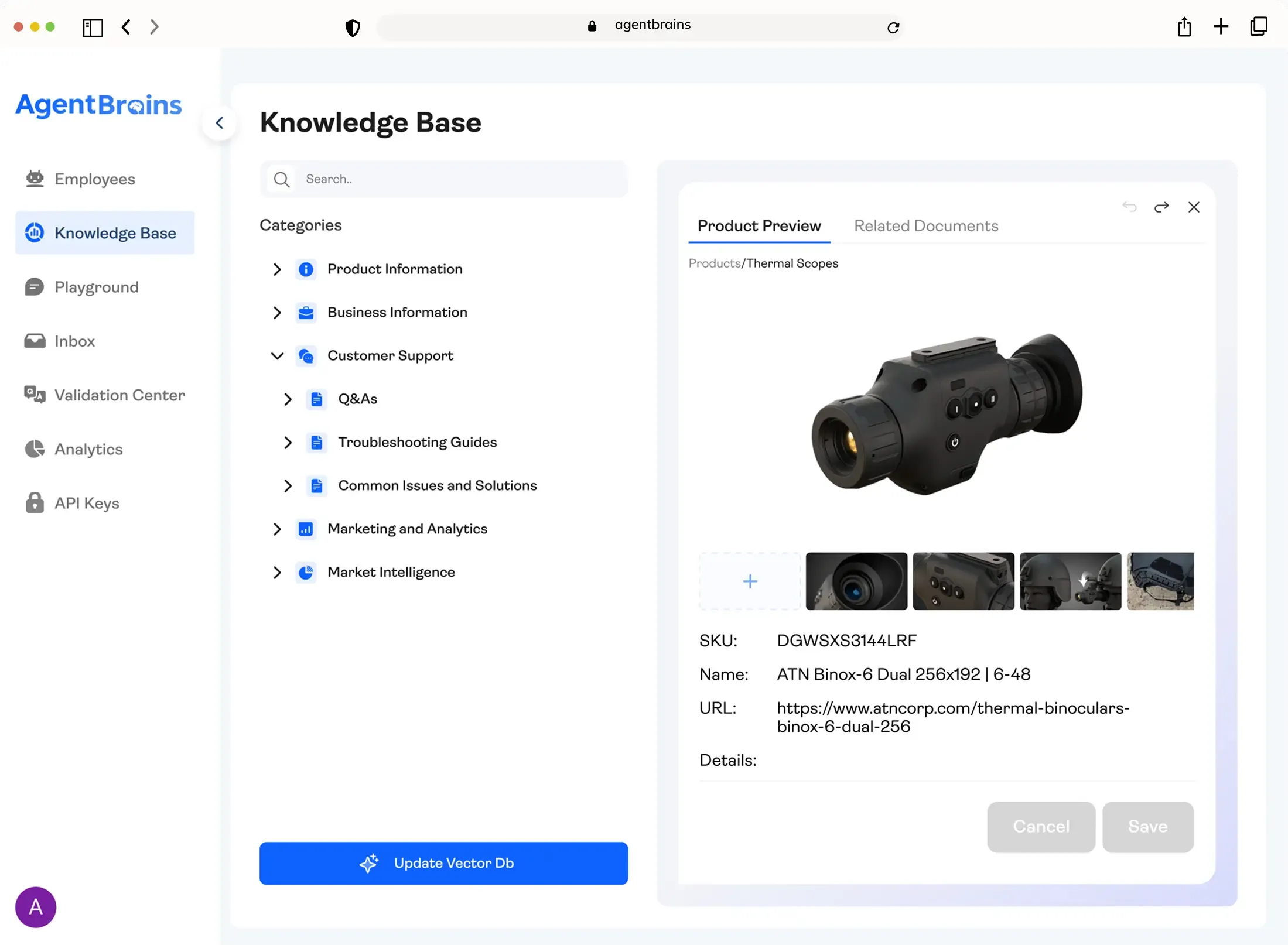The image size is (1288, 945).
Task: Click the Troubleshooting Guides document icon
Action: (x=316, y=443)
